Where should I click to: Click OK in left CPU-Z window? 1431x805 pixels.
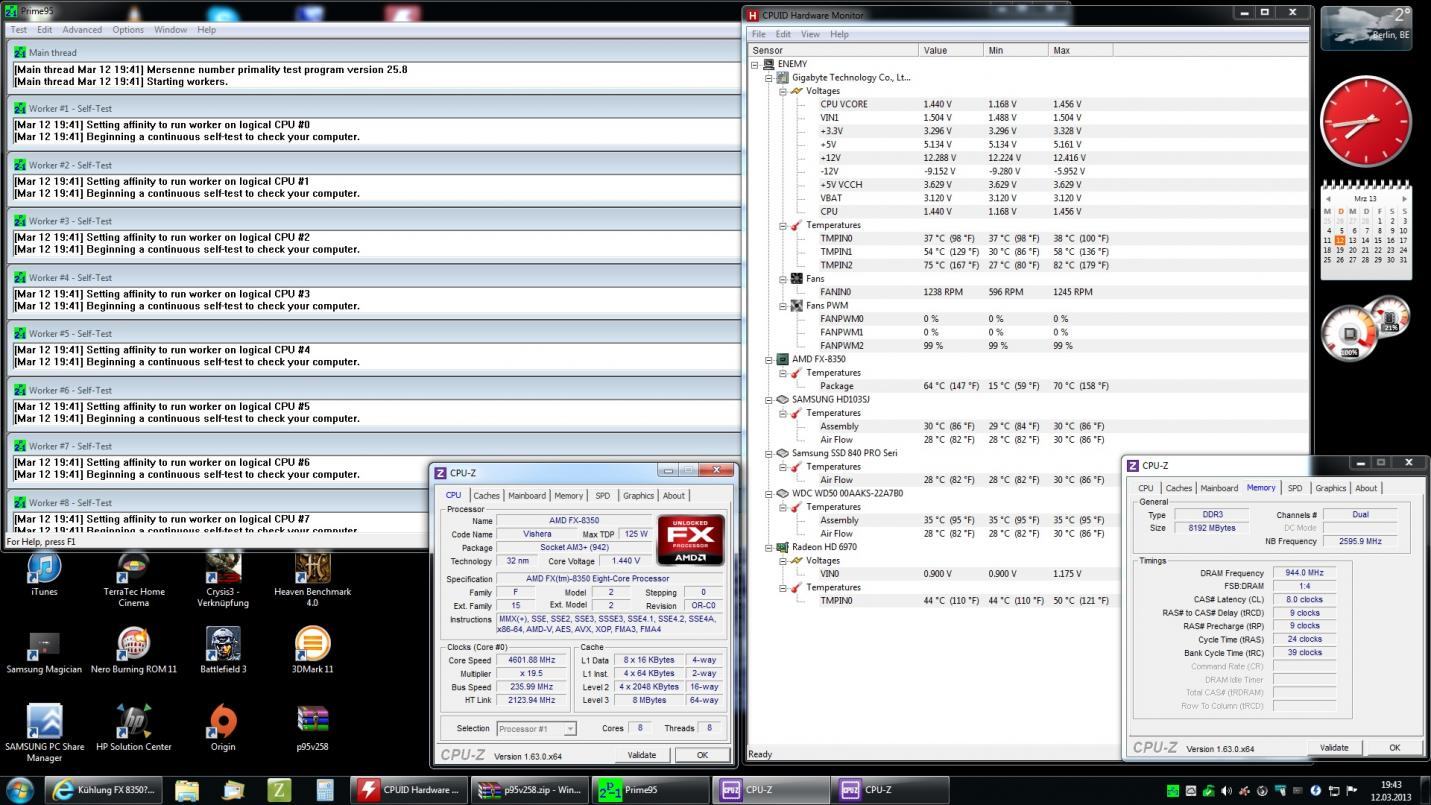point(702,755)
